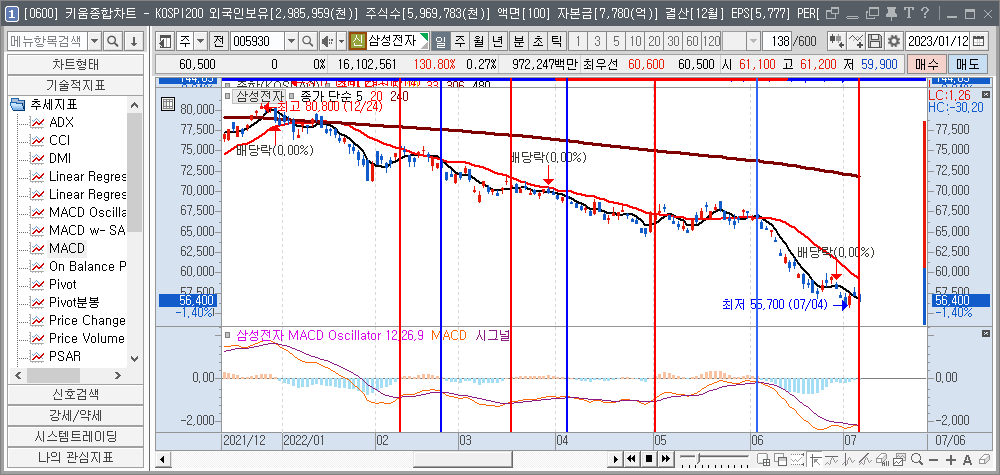Click the text 'A' tool icon
Viewport: 1000px width, 475px height.
(x=967, y=459)
